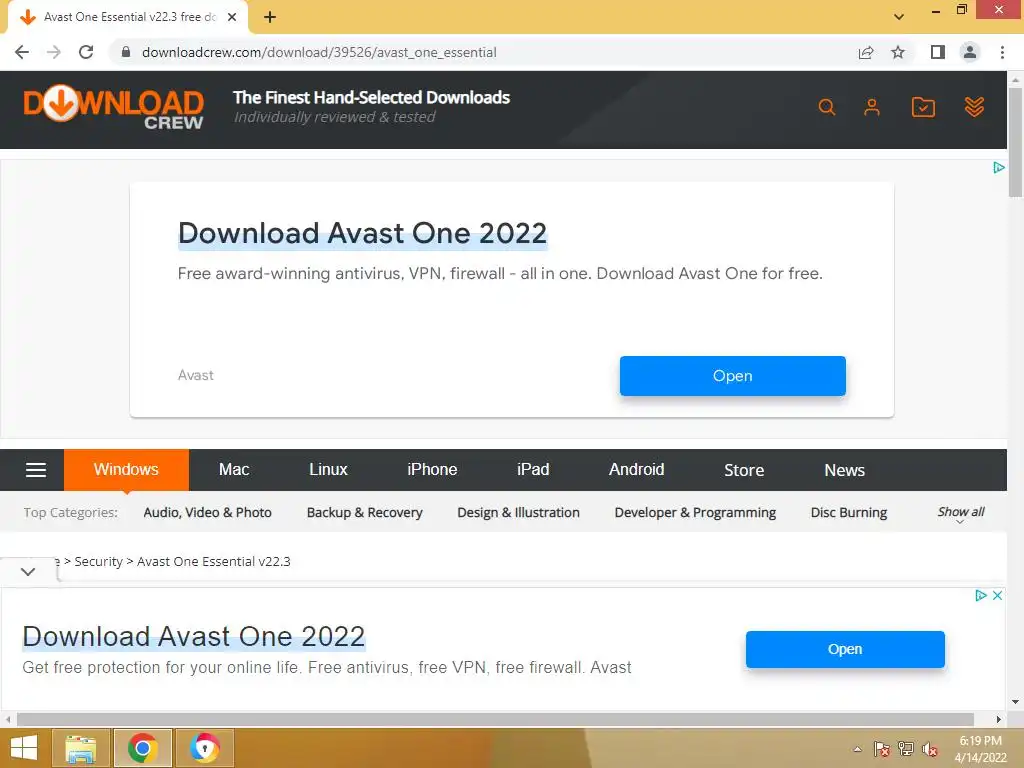The height and width of the screenshot is (768, 1024).
Task: Click the muted volume tray icon
Action: click(x=930, y=749)
